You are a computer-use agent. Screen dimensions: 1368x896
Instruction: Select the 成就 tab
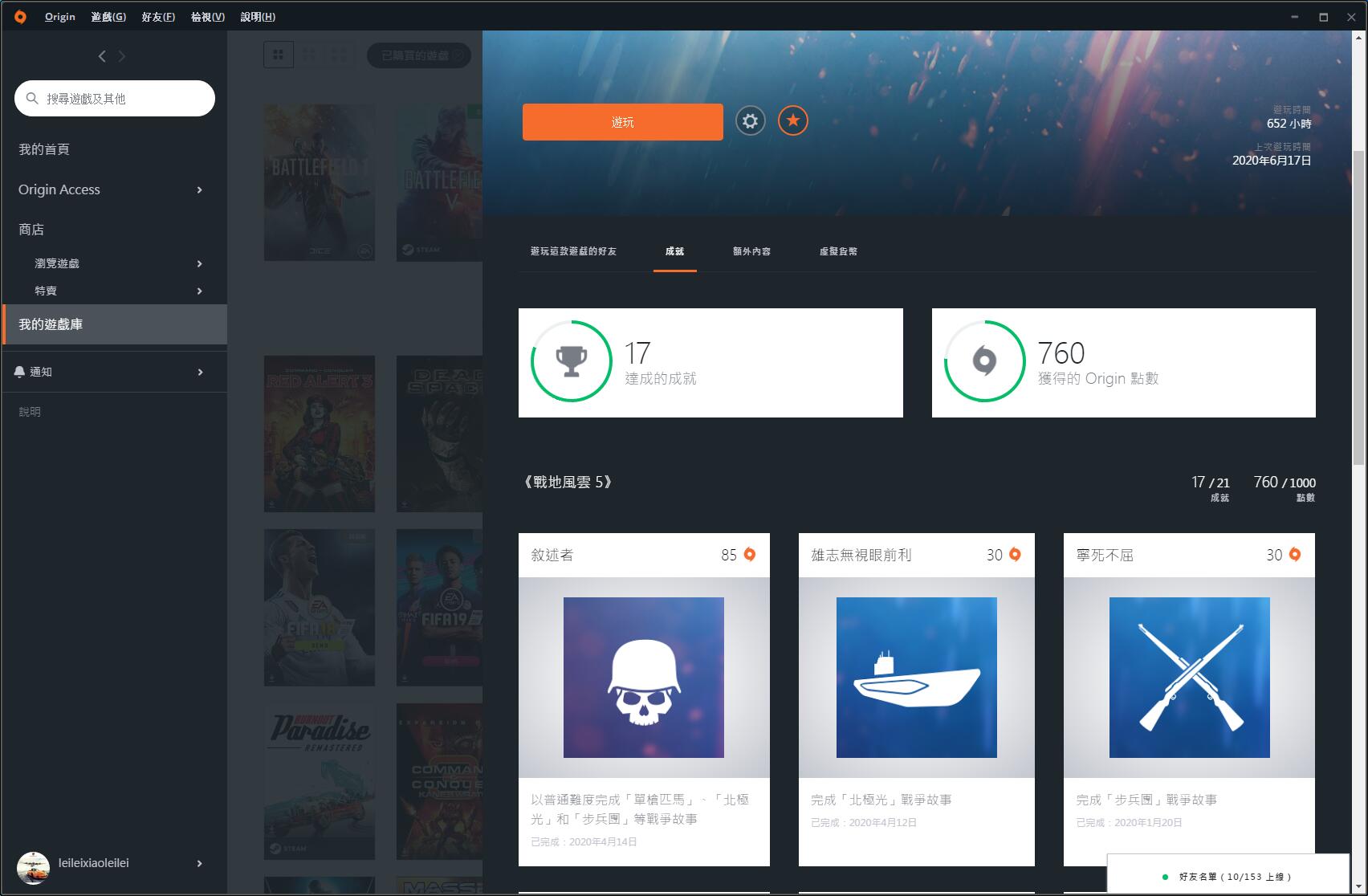[x=674, y=251]
